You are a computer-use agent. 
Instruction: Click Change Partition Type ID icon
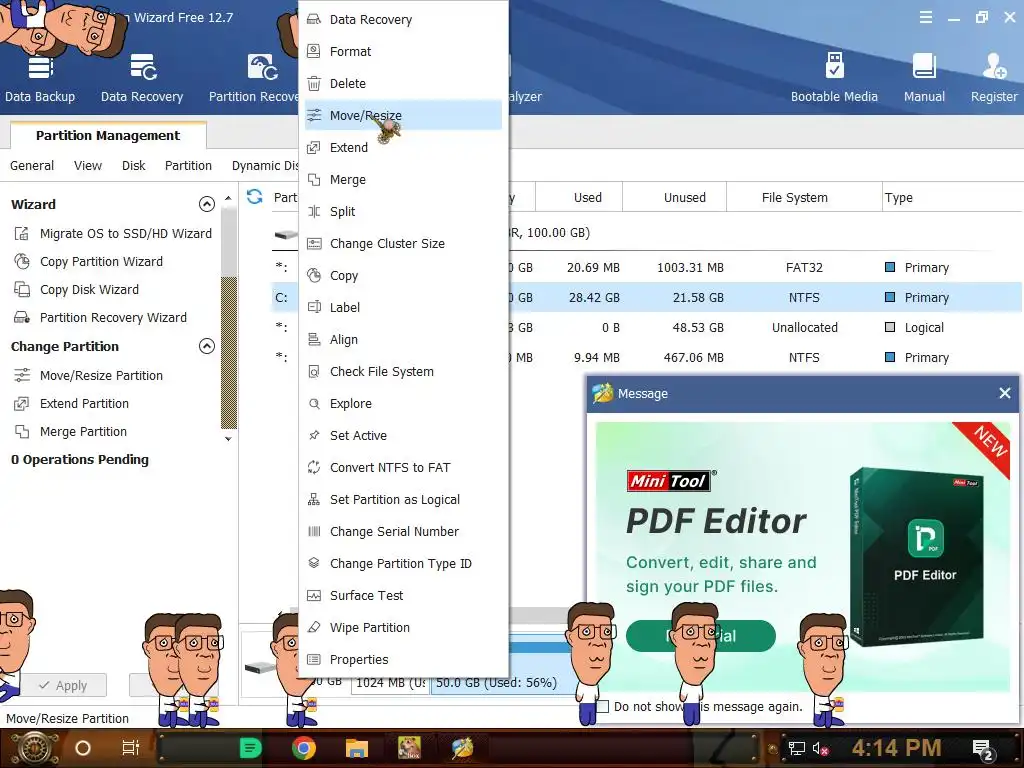pyautogui.click(x=314, y=564)
